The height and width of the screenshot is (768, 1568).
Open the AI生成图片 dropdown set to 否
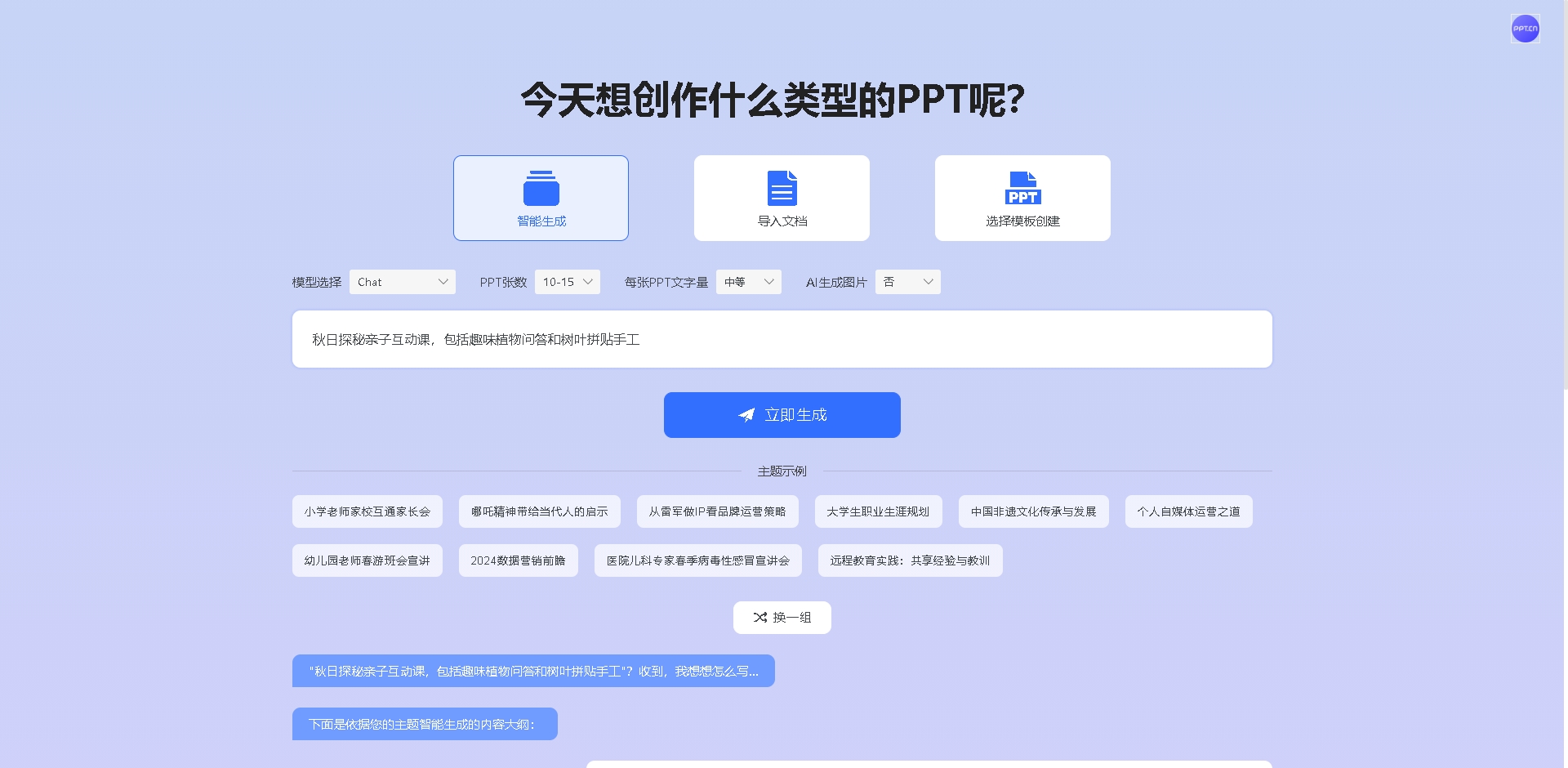pos(907,282)
